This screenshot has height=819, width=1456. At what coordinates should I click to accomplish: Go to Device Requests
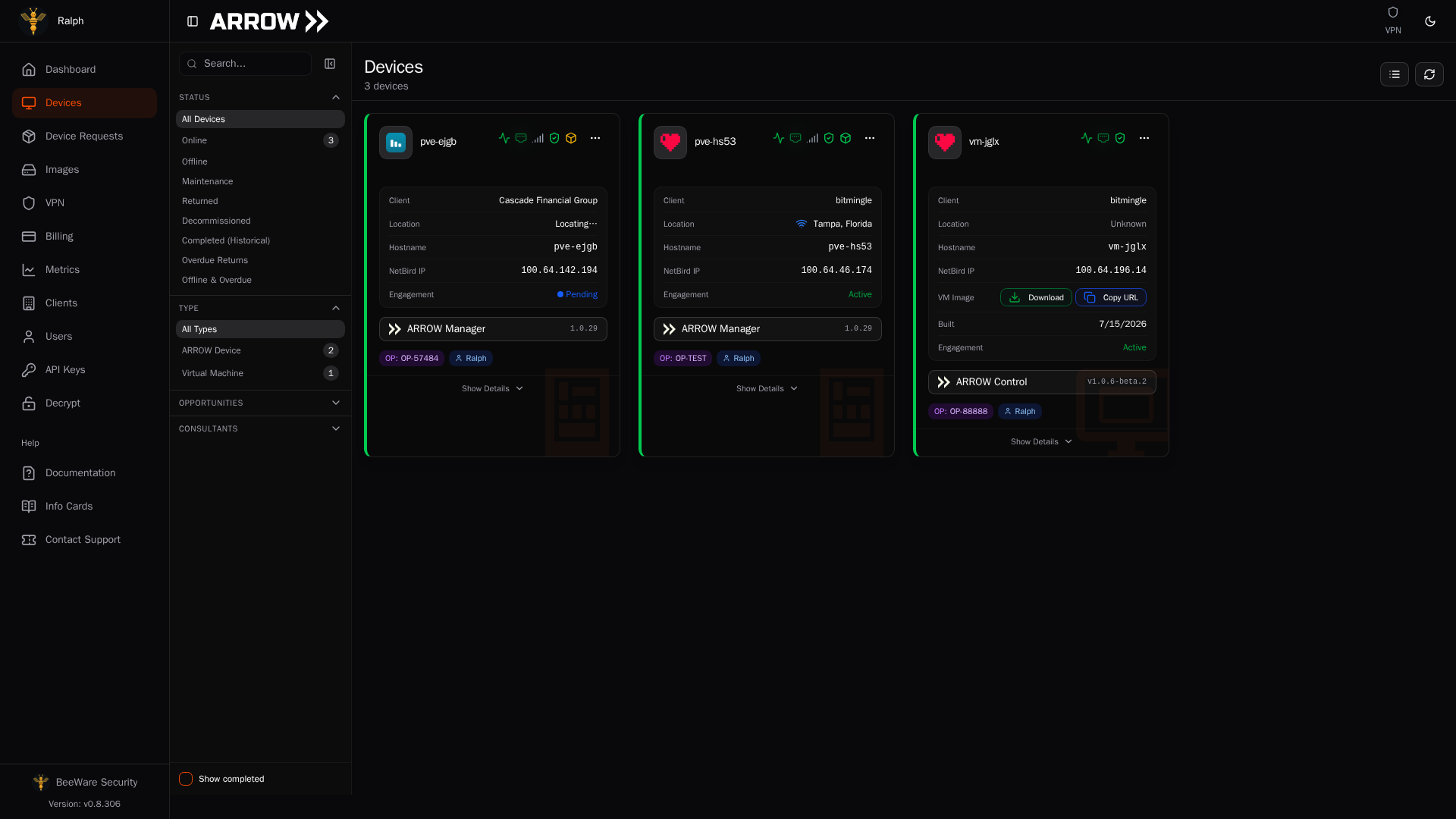(x=84, y=136)
